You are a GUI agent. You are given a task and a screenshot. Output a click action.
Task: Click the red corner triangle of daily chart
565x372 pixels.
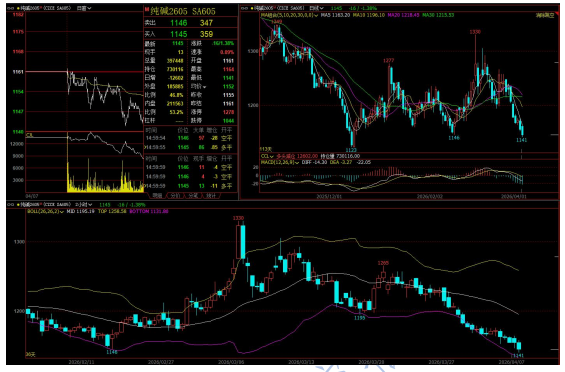(557, 13)
